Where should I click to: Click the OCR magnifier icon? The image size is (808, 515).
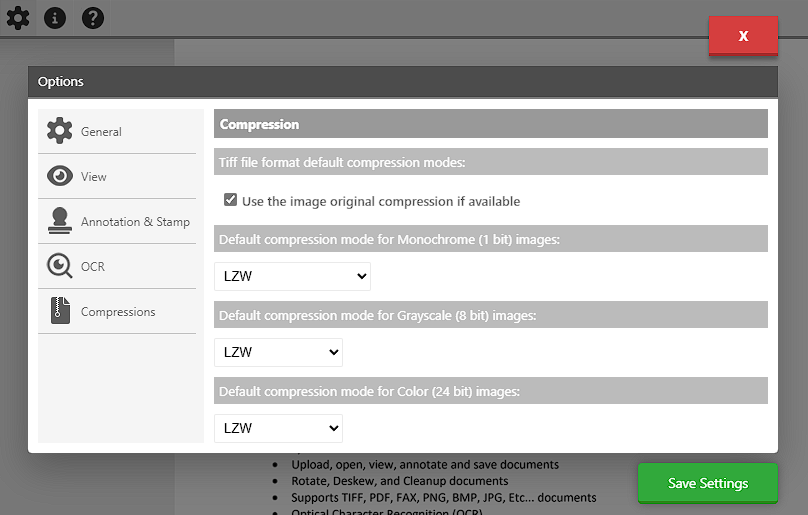60,267
